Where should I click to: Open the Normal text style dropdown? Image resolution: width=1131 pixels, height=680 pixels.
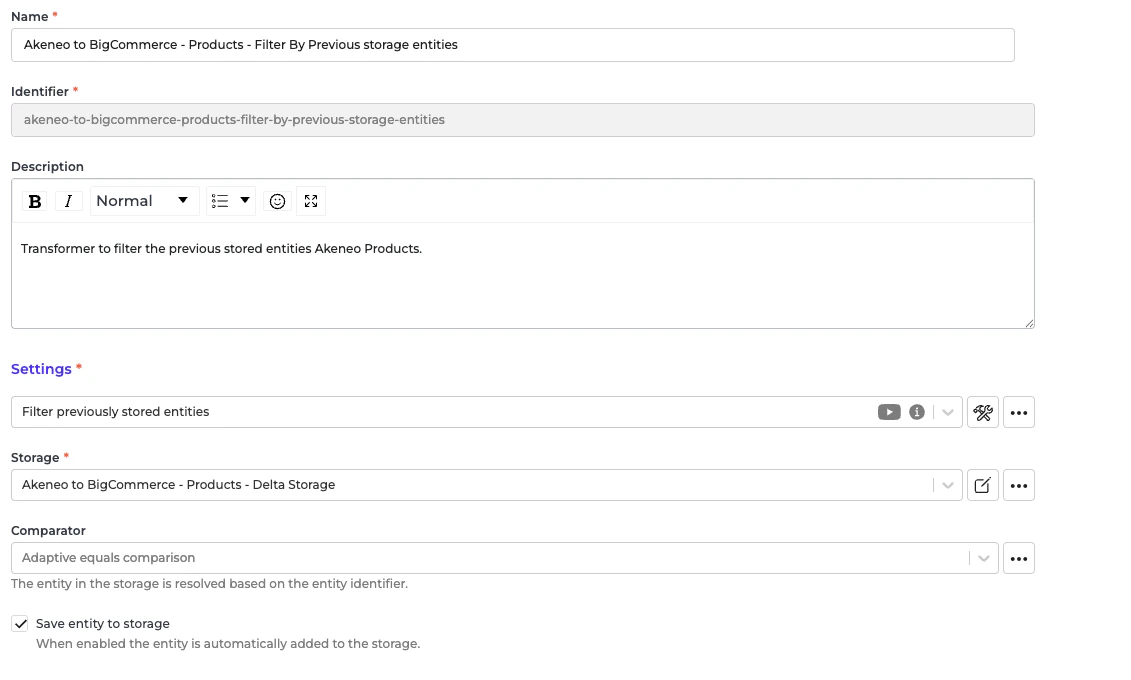click(x=144, y=201)
